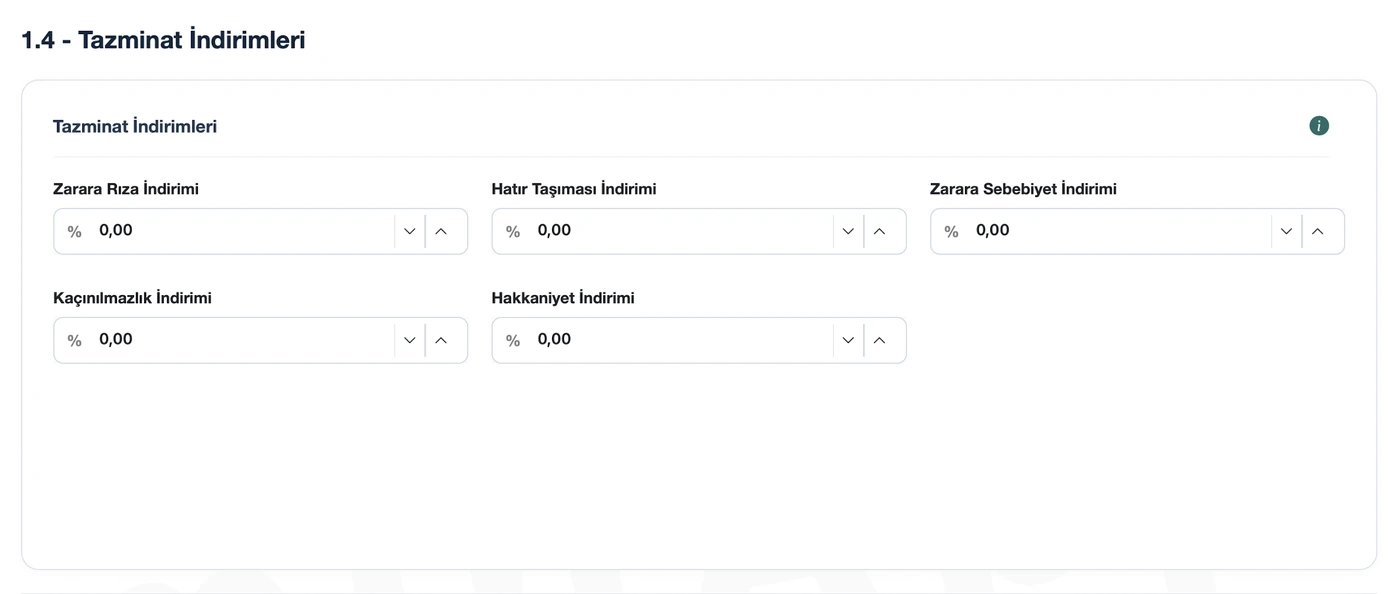The image size is (1400, 594).
Task: Increase Hatır Taşıması İndirimi value
Action: 880,231
